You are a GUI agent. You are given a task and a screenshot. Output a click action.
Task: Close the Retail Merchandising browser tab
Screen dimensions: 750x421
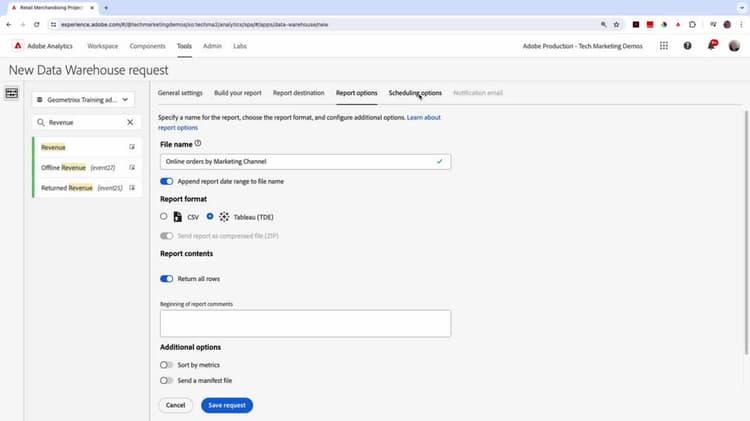(x=92, y=8)
